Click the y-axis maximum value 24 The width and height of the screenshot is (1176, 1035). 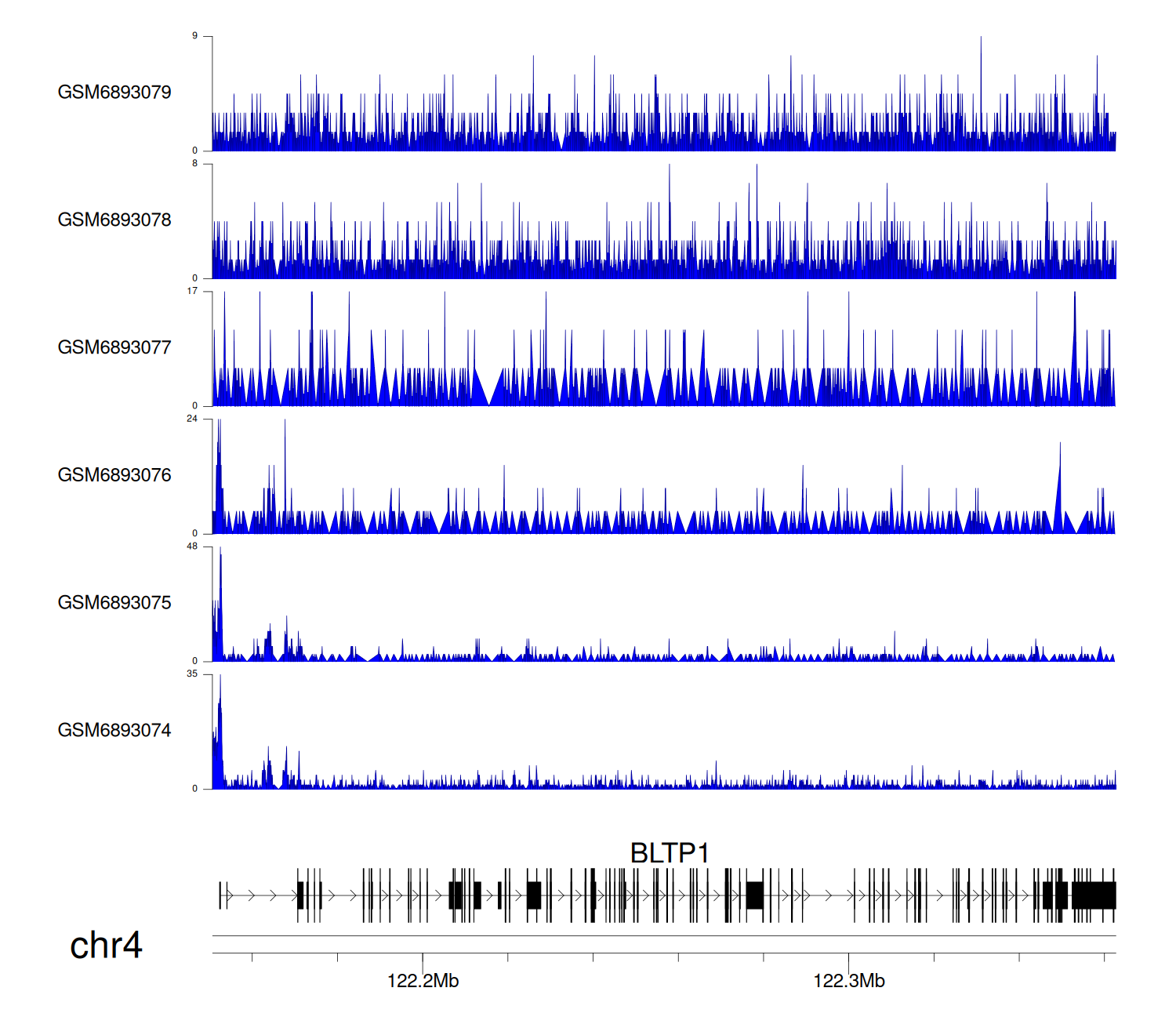coord(192,419)
